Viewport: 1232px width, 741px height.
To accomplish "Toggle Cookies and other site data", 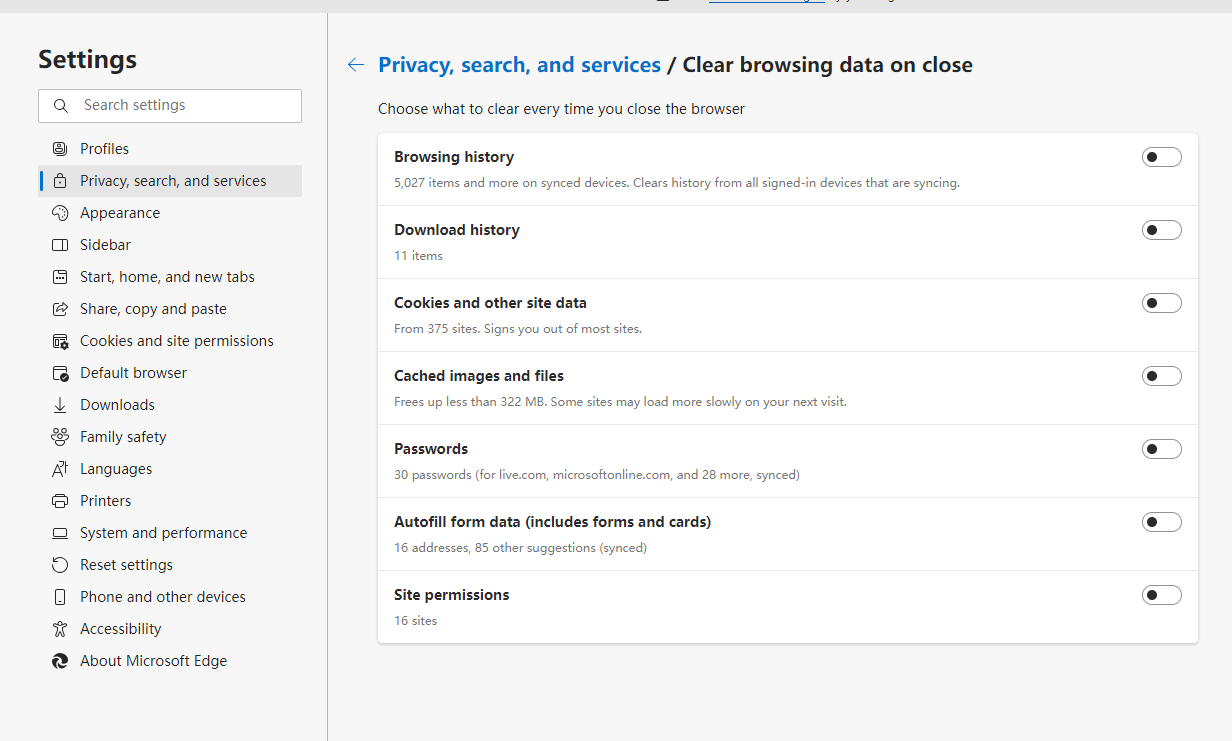I will 1161,303.
